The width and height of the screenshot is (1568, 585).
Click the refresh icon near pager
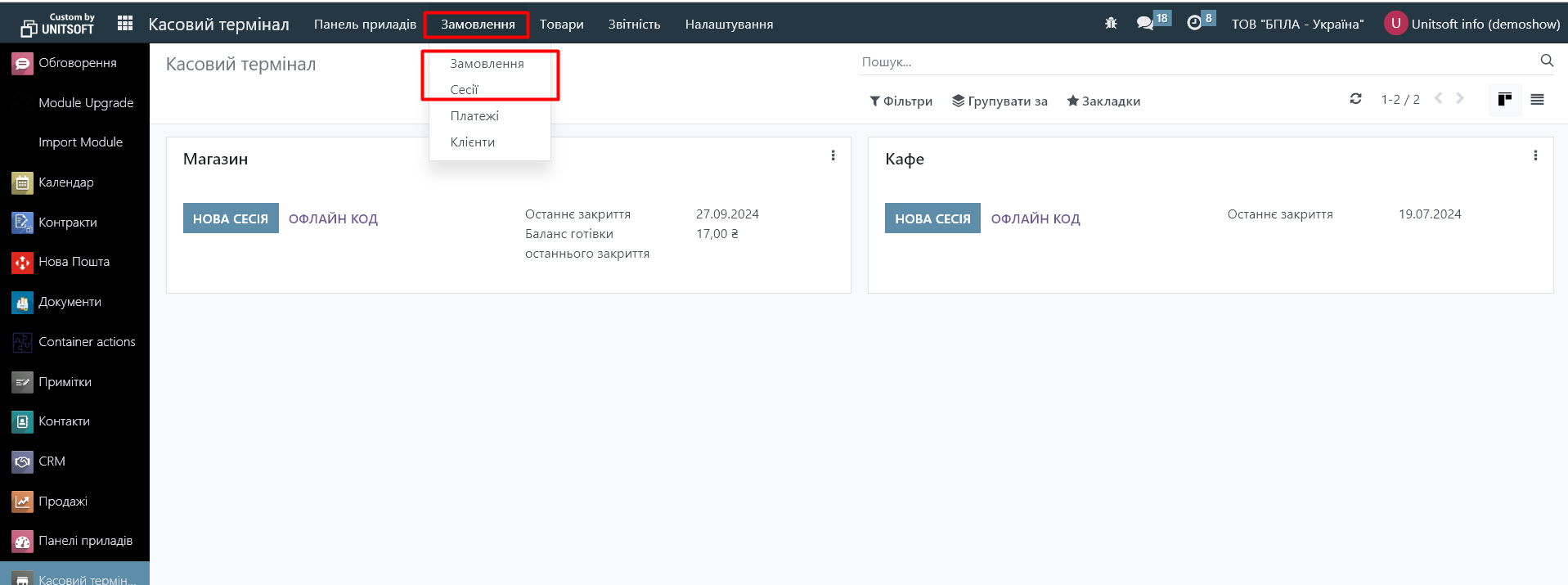pyautogui.click(x=1355, y=99)
